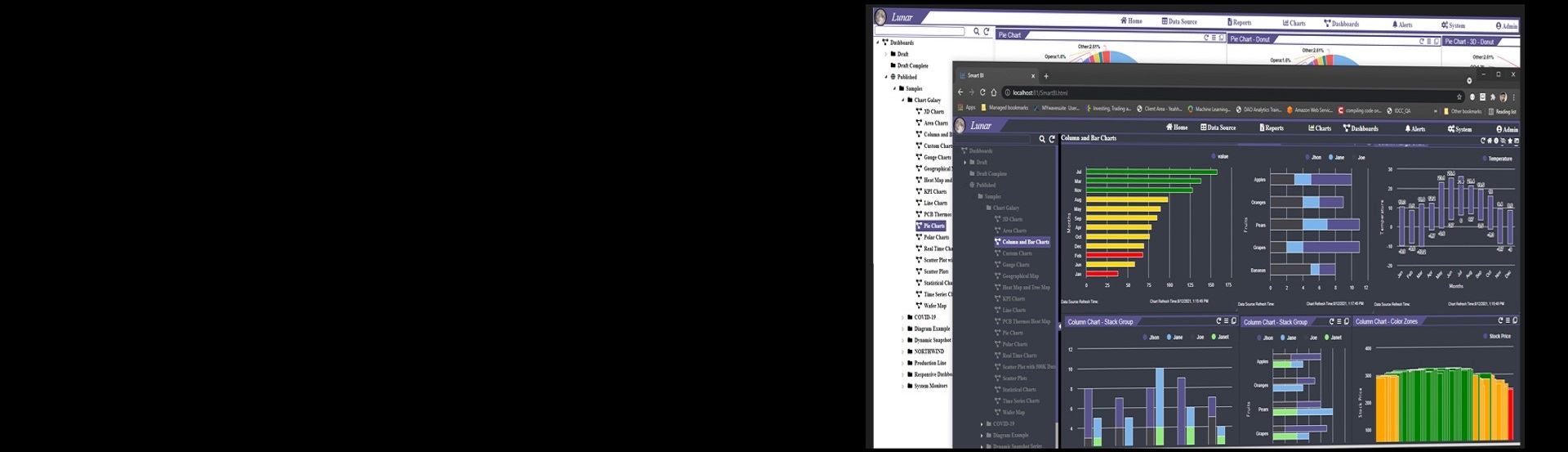Bookmark page with star in address bar
The height and width of the screenshot is (452, 1568).
coord(1459,96)
